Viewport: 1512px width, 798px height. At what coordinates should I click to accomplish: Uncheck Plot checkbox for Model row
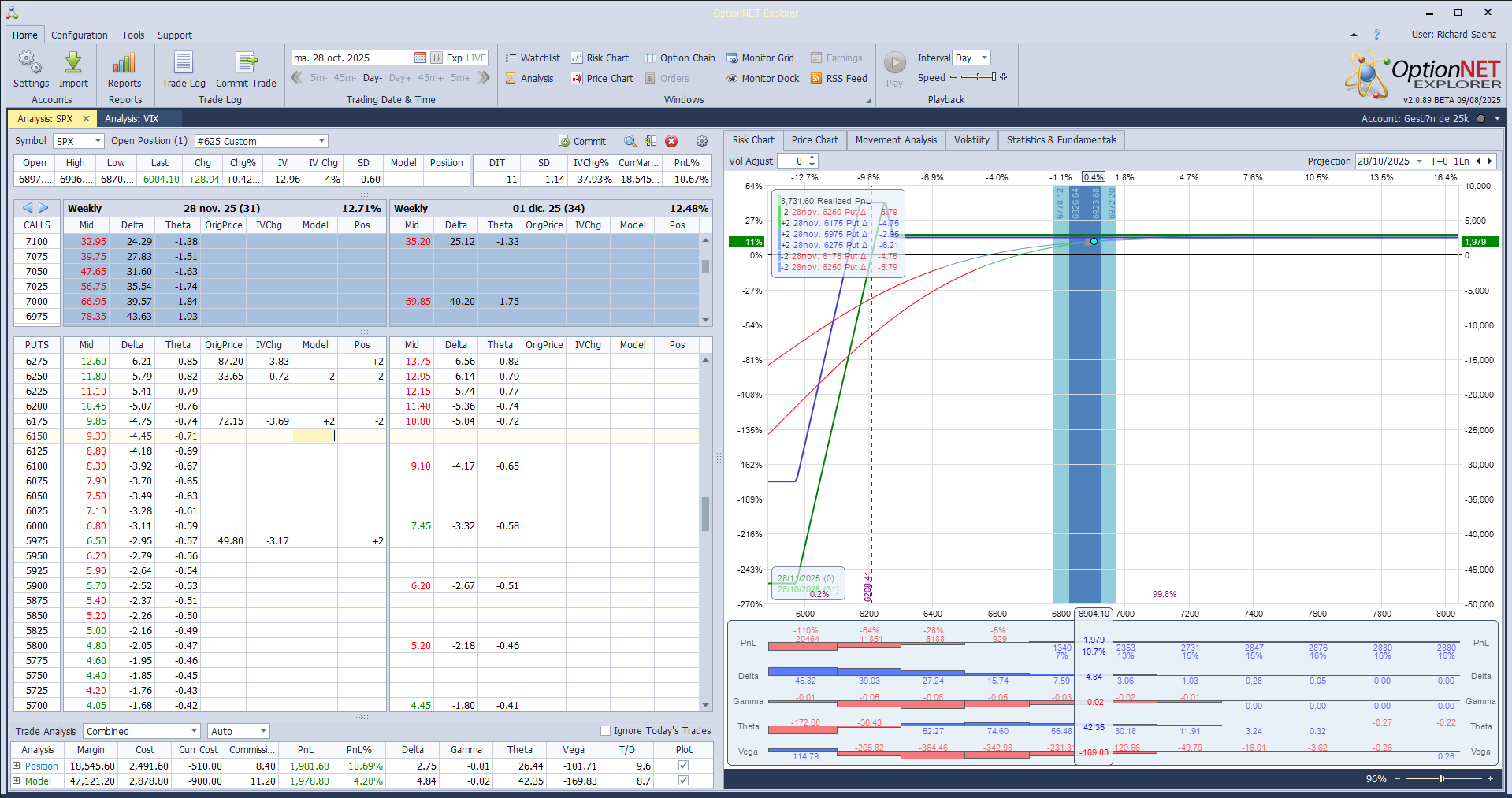point(683,781)
